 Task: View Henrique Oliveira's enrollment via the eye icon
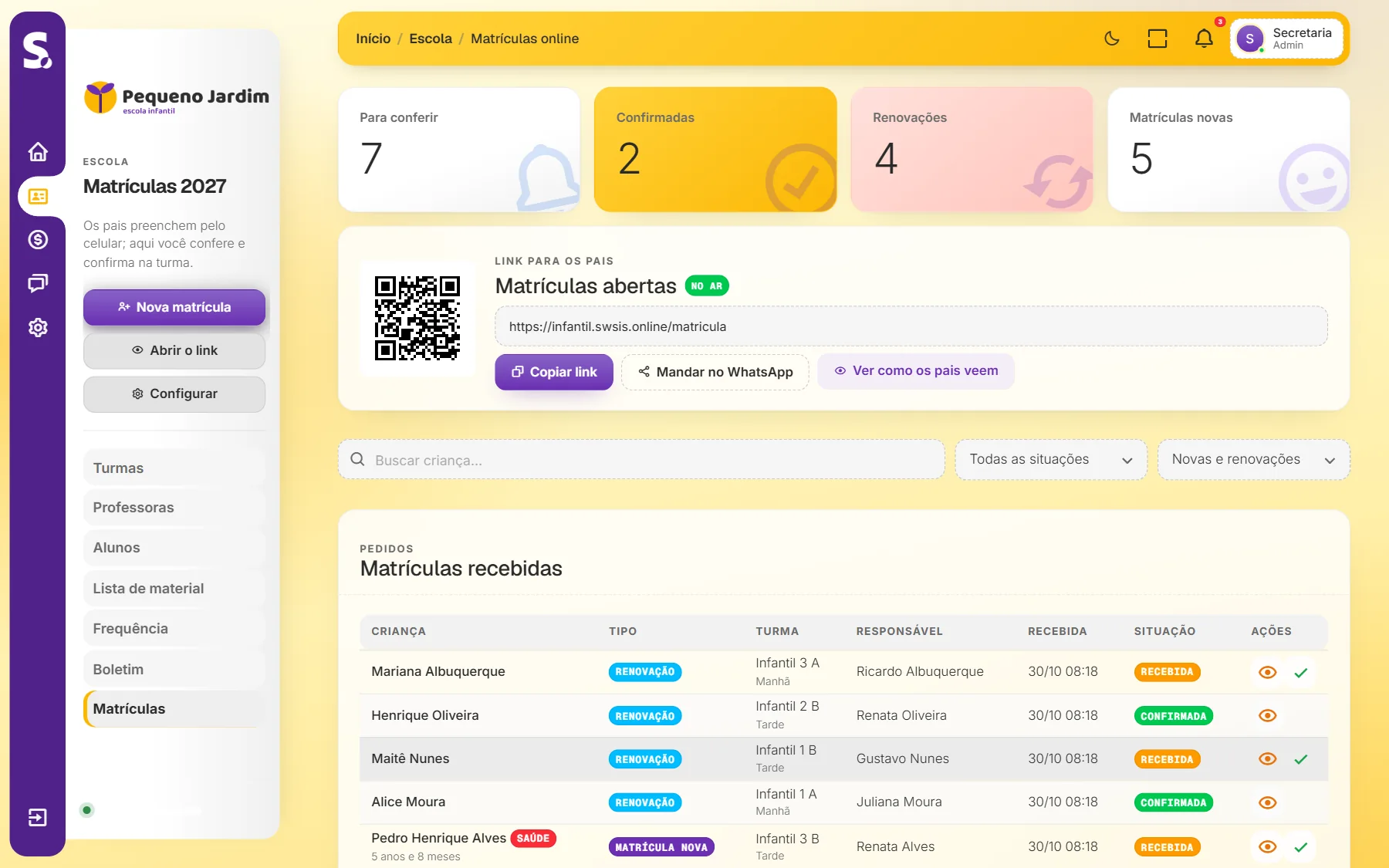click(1267, 716)
